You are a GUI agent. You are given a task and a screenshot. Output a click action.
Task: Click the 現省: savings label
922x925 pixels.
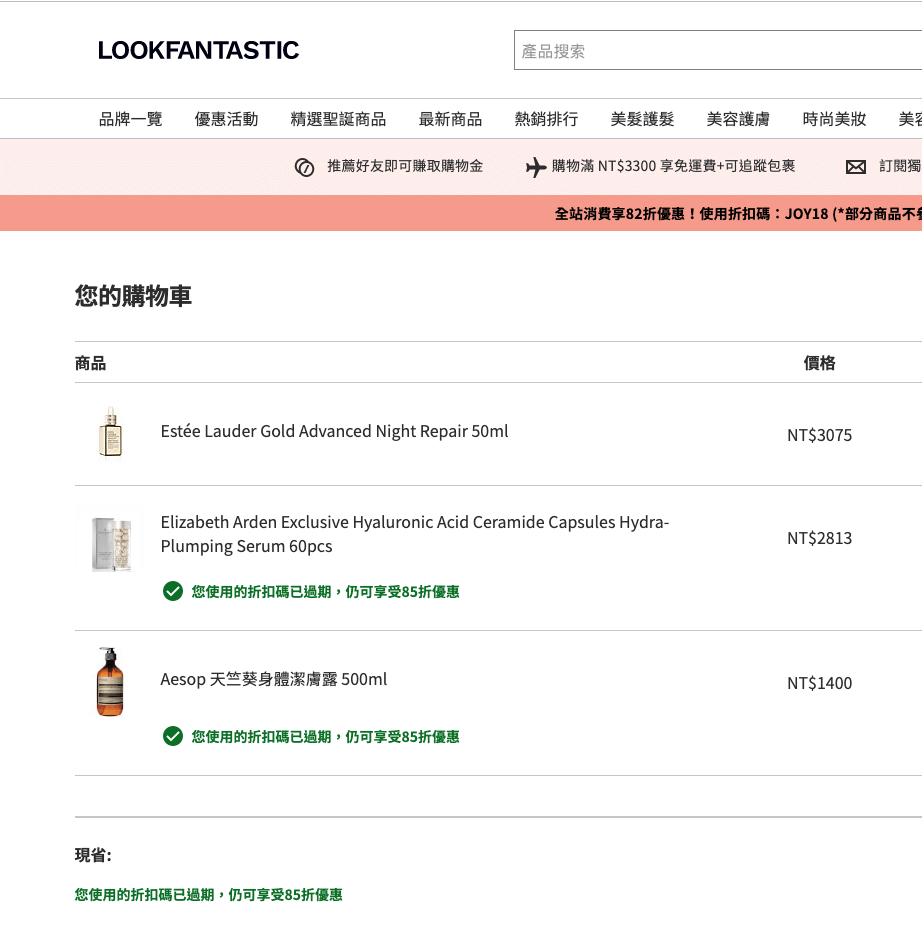(93, 855)
